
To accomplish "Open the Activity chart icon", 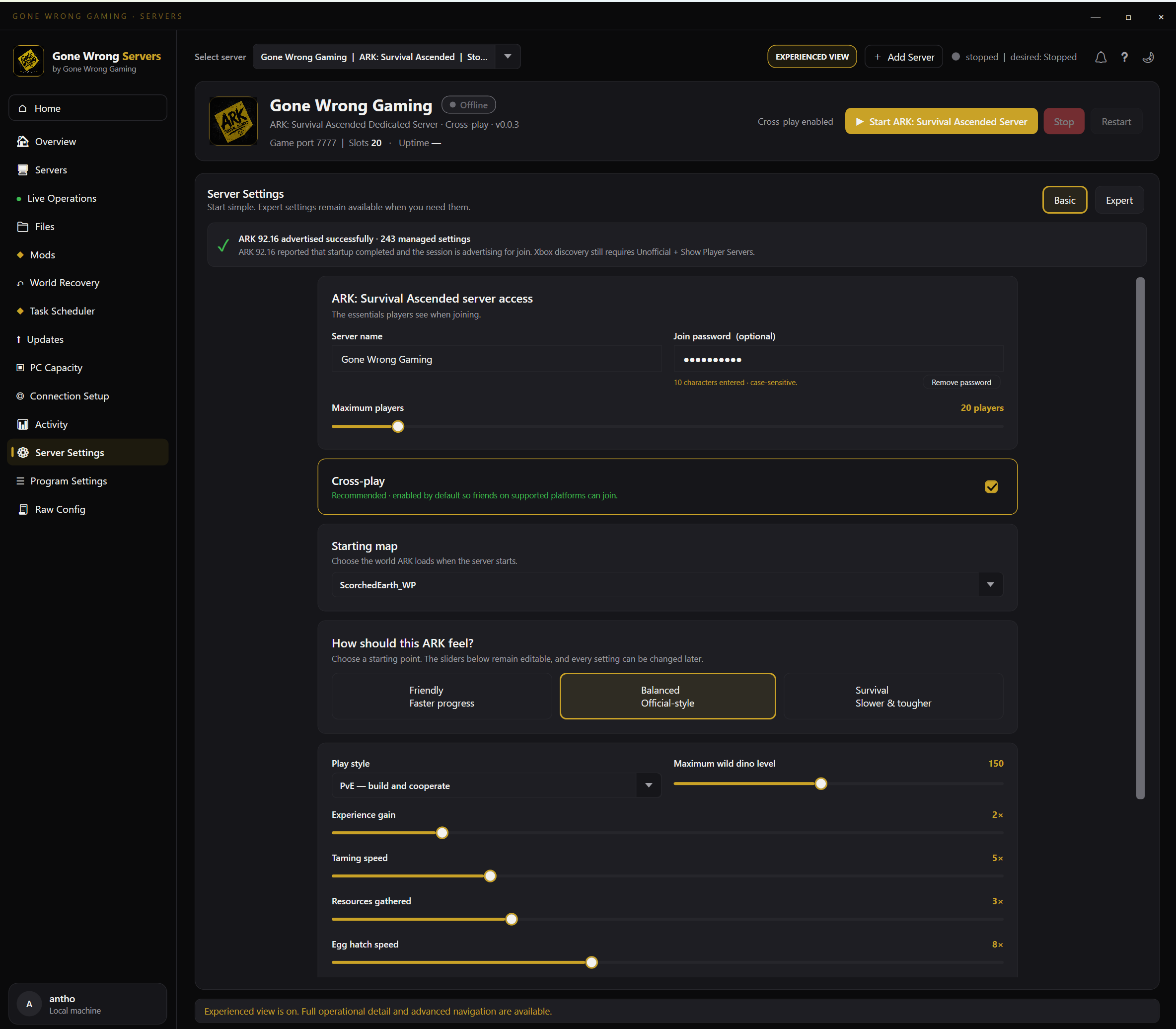I will tap(22, 424).
